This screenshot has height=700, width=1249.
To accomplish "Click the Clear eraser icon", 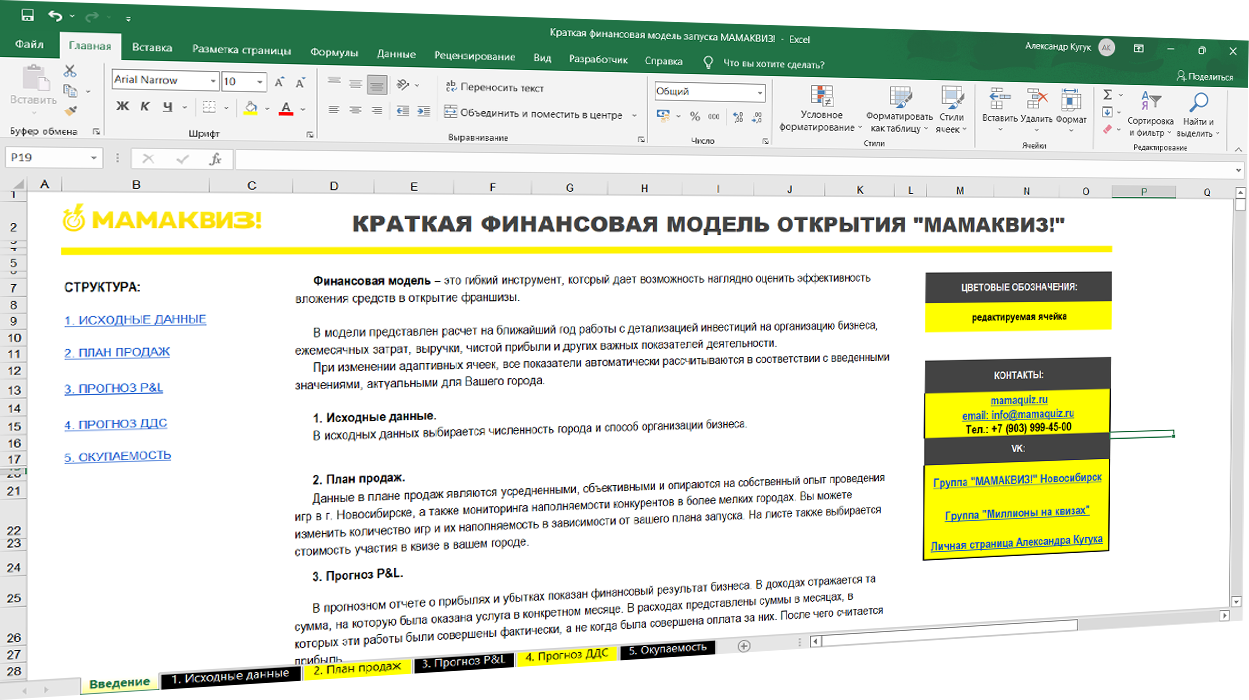I will pyautogui.click(x=1107, y=128).
